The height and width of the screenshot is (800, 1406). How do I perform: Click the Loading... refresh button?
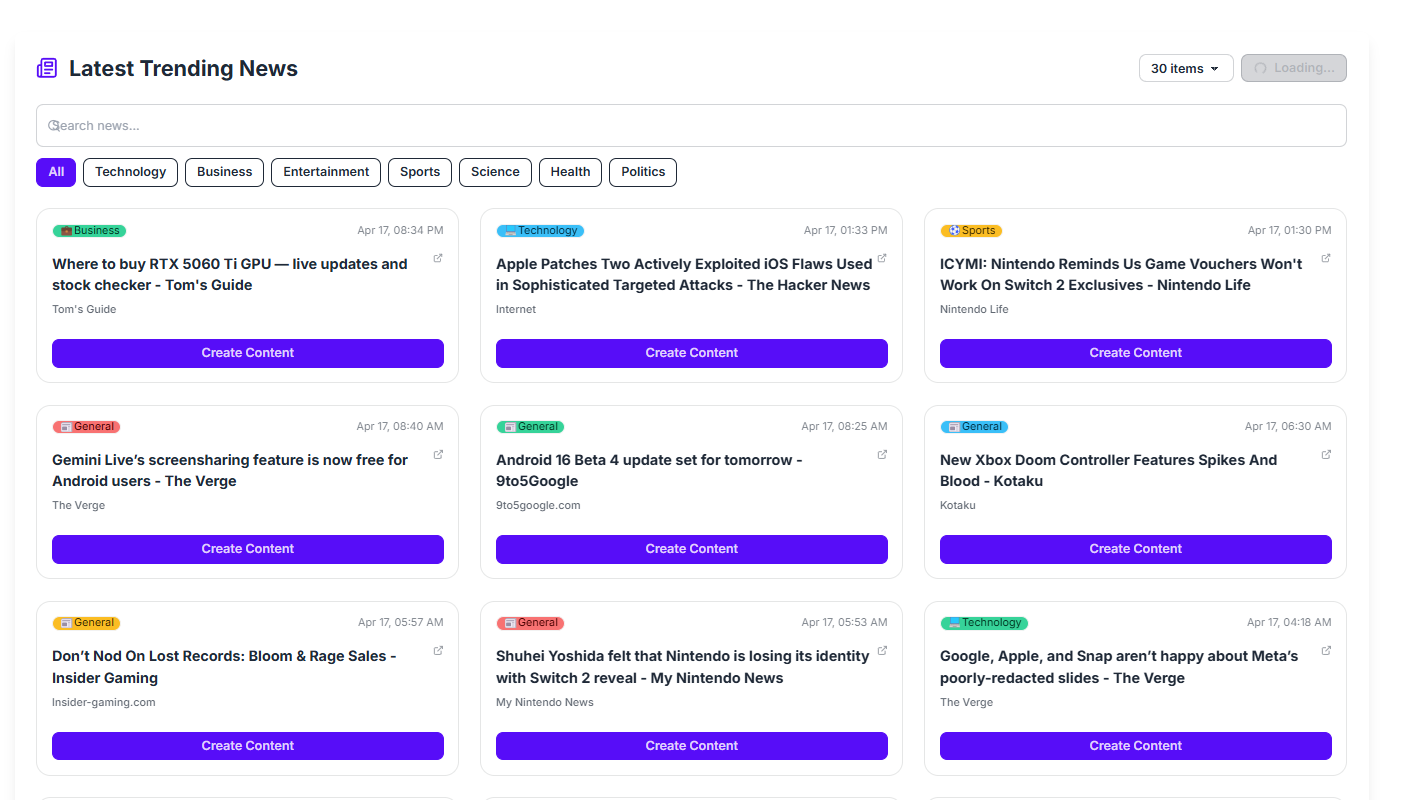click(x=1294, y=68)
